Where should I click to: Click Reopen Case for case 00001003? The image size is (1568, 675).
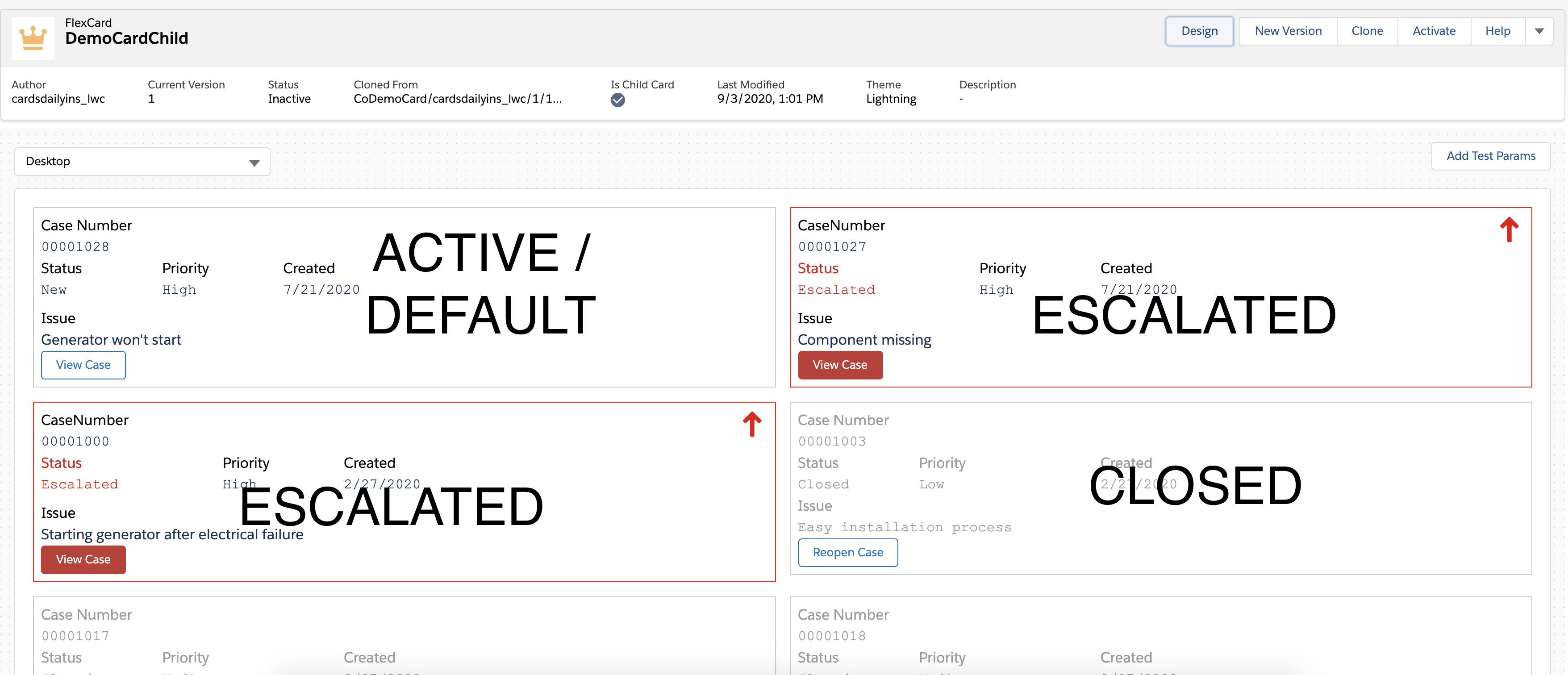[847, 553]
